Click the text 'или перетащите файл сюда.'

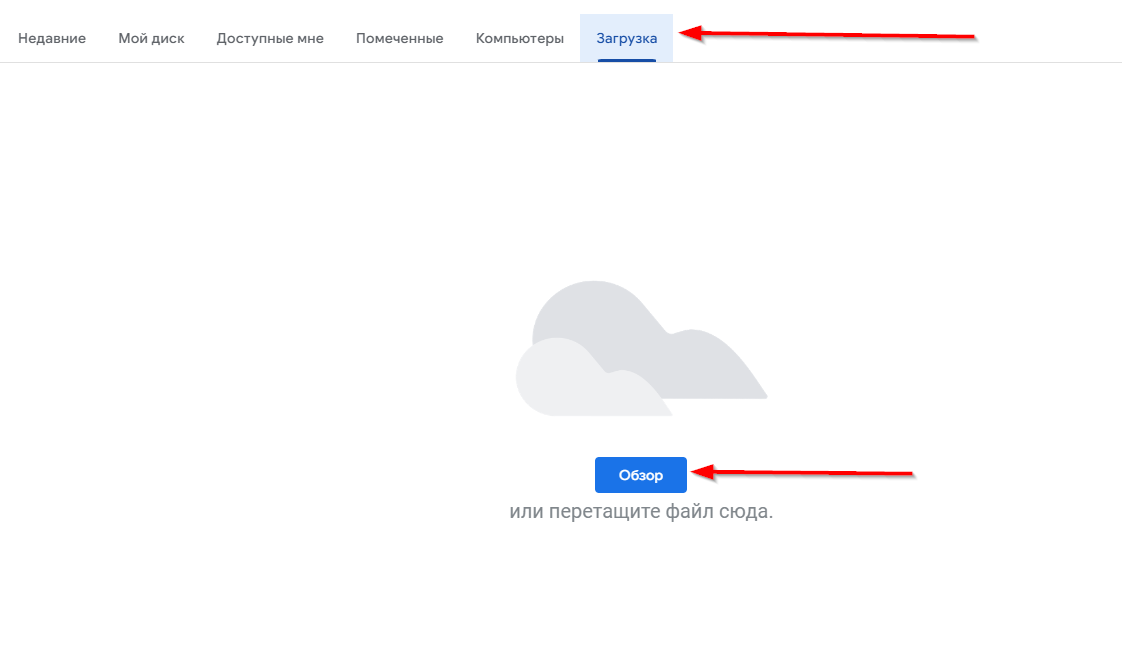641,512
